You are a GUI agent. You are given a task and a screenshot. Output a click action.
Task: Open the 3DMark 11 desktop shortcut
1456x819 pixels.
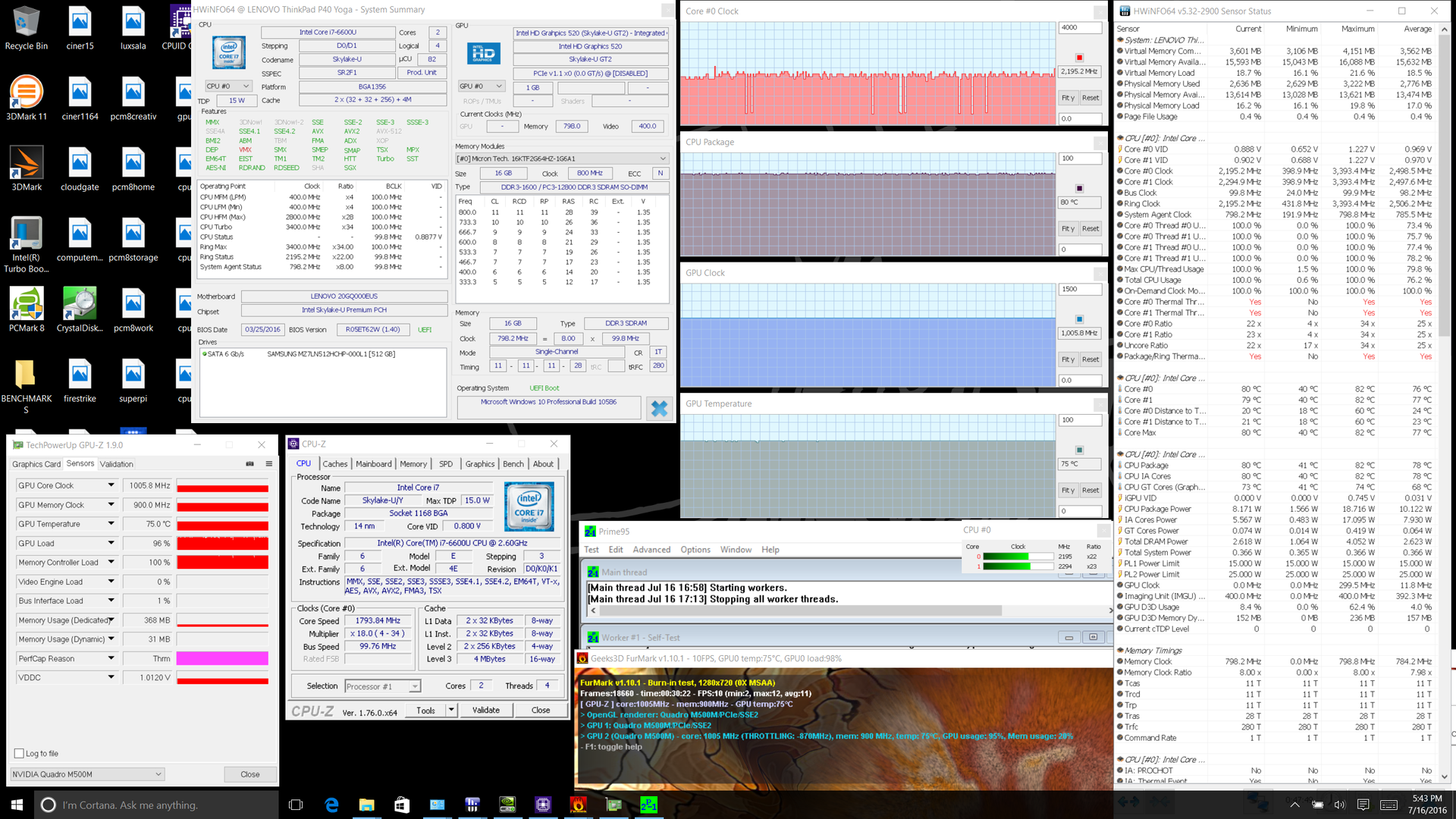click(26, 98)
